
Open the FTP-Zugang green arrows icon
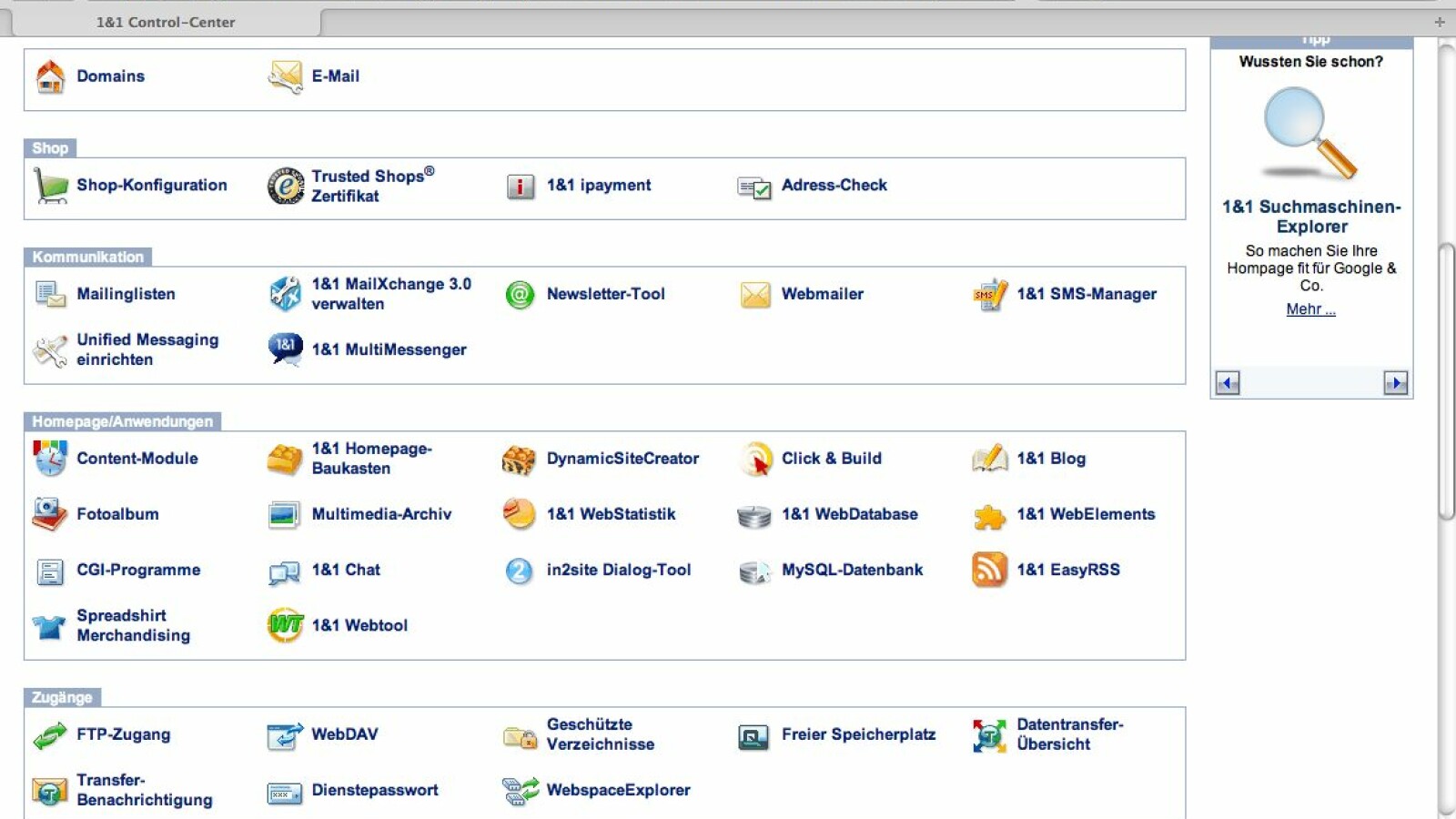(x=50, y=735)
